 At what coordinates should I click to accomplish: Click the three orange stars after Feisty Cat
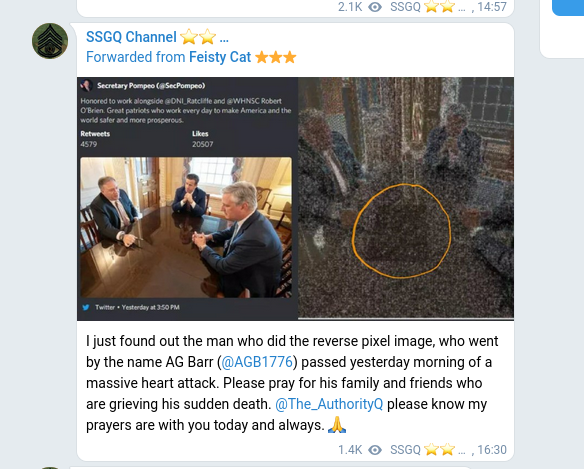tap(276, 57)
